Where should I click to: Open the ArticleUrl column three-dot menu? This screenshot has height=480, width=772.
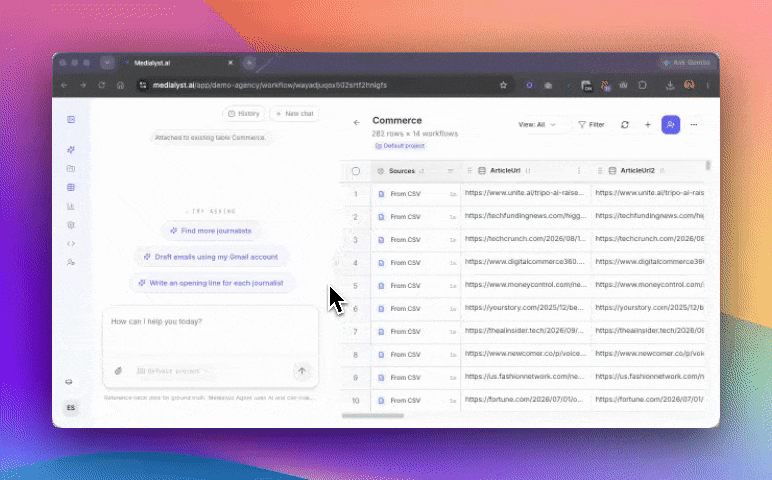(579, 170)
